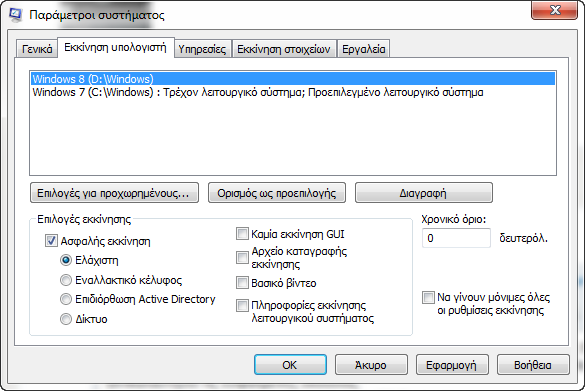Click the system configuration icon in title bar

(15, 15)
